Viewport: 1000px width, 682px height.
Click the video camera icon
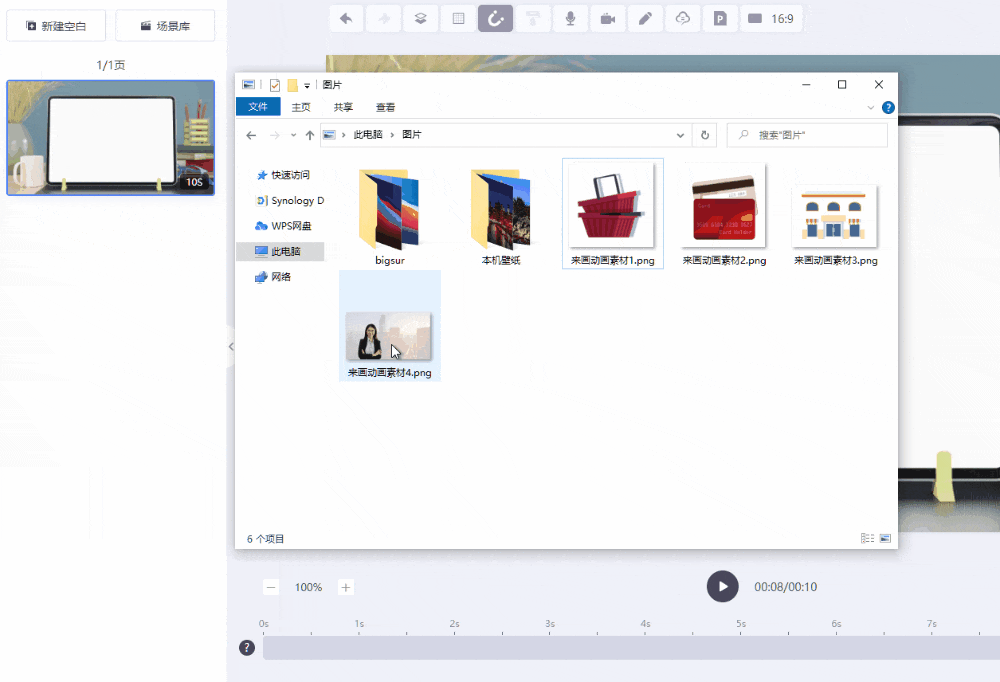607,18
